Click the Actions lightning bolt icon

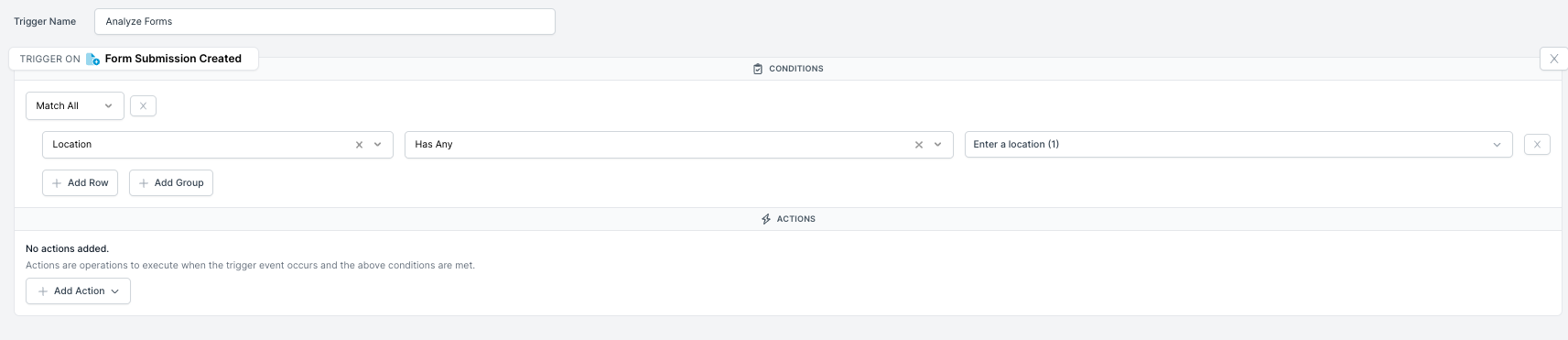point(766,219)
